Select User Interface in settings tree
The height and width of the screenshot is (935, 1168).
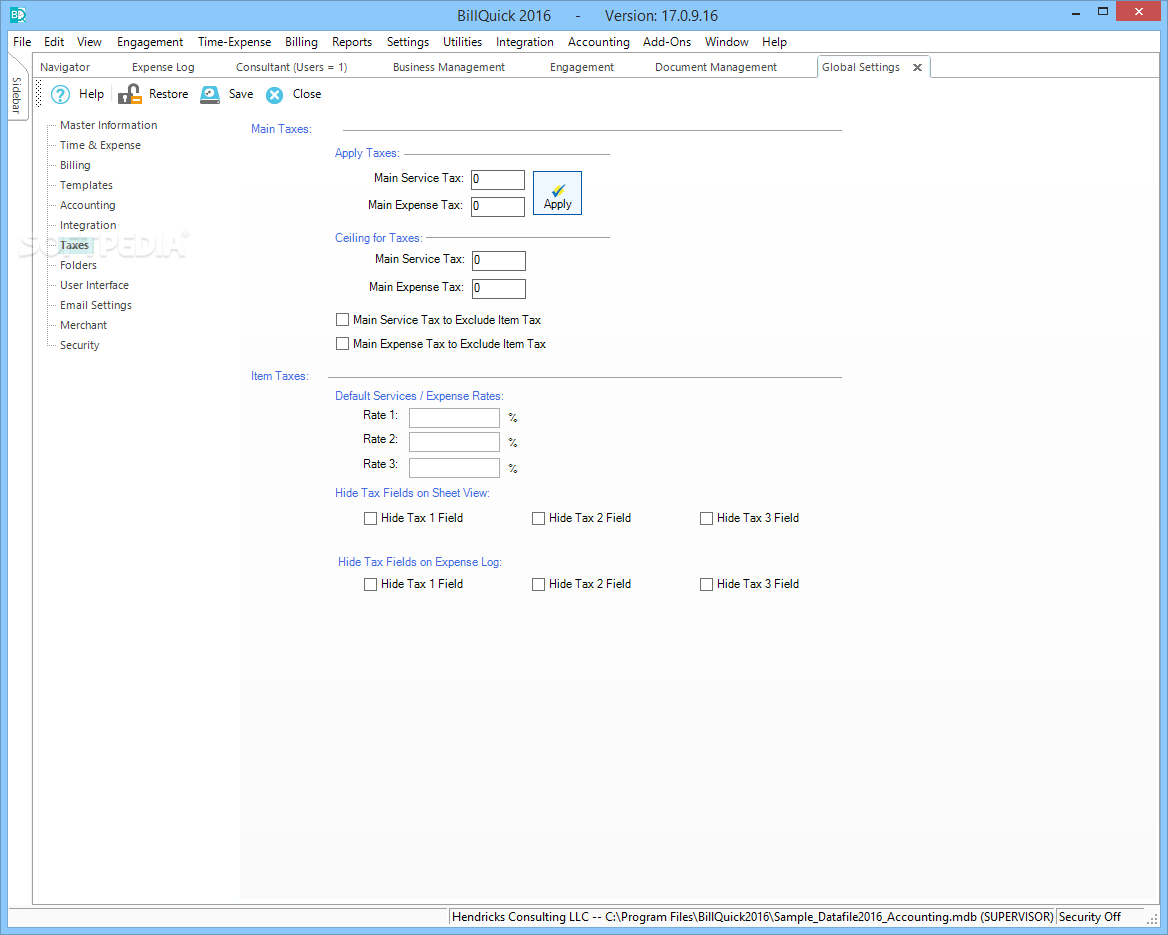[x=95, y=285]
